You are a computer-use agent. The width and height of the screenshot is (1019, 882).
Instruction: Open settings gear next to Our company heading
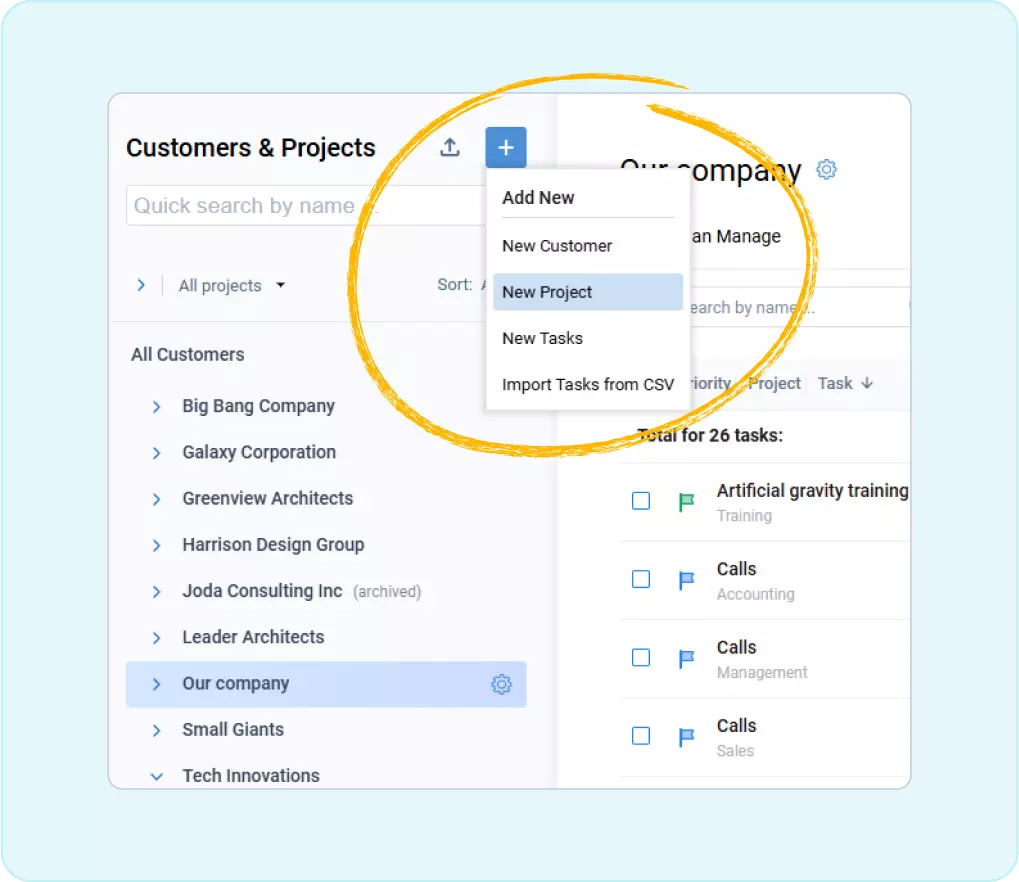click(826, 170)
